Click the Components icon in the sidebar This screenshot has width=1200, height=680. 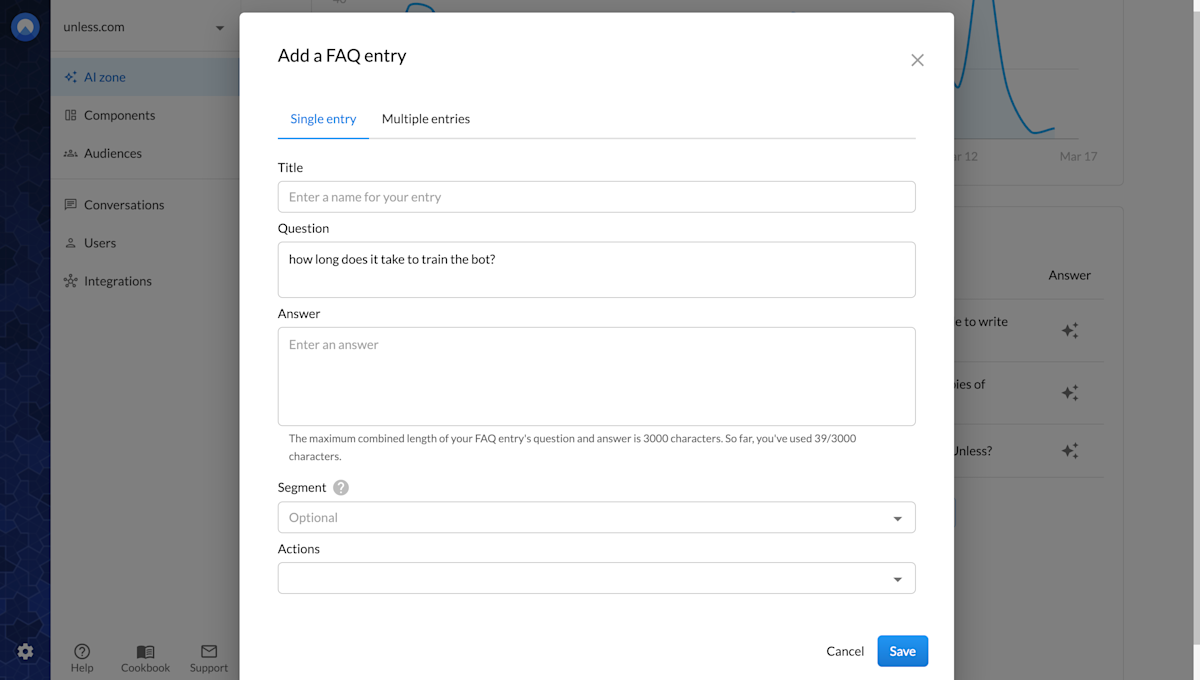[x=70, y=115]
